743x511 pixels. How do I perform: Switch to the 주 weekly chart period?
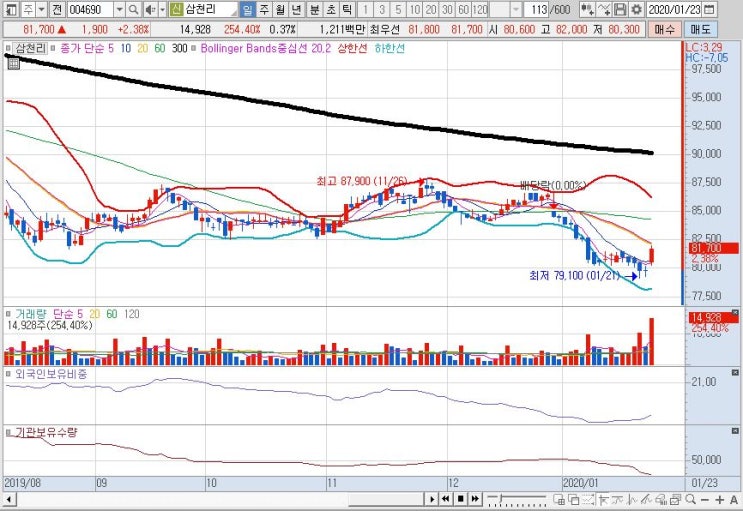click(264, 9)
